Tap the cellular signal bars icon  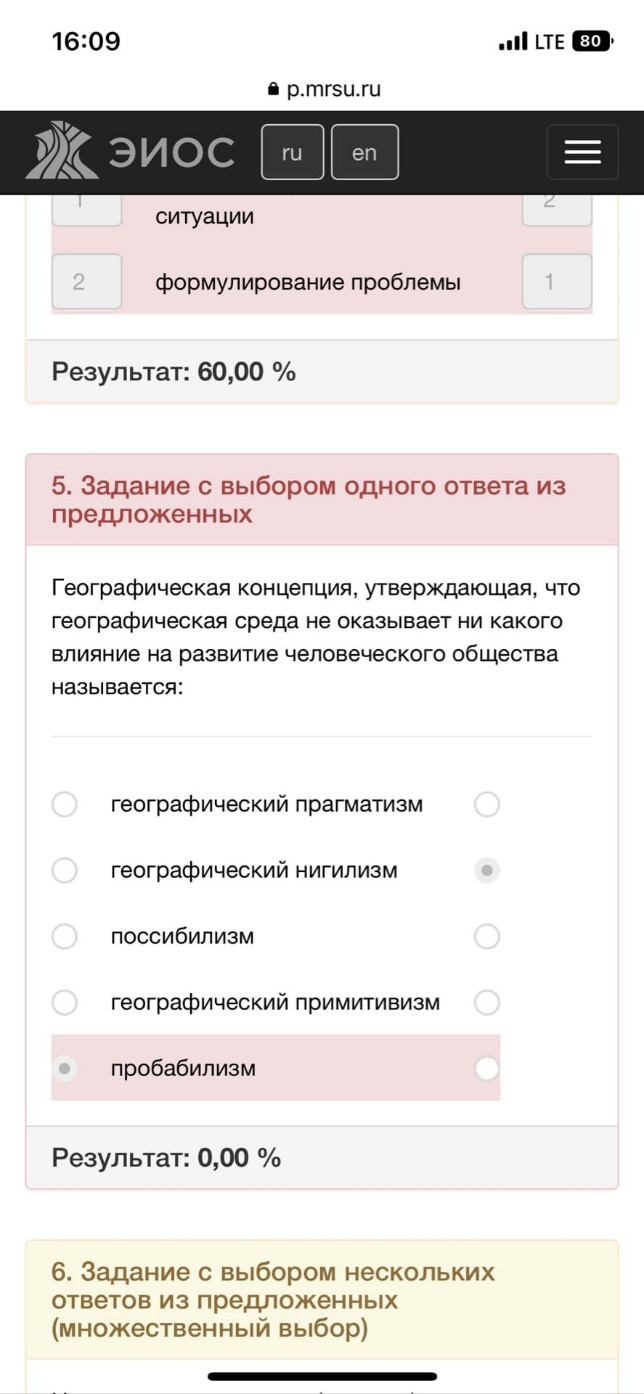(513, 42)
